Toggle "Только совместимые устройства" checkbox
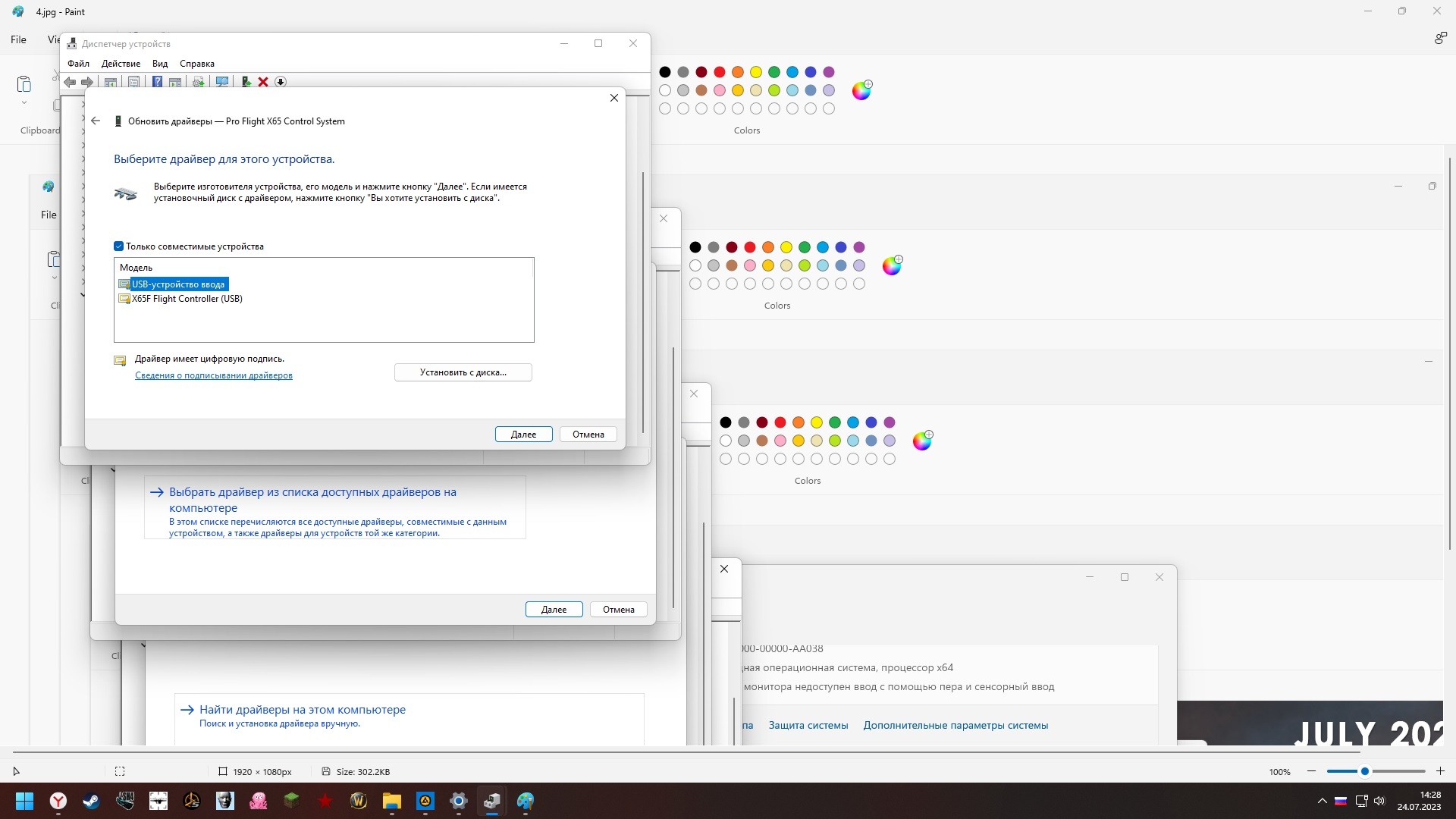The height and width of the screenshot is (819, 1456). [118, 246]
